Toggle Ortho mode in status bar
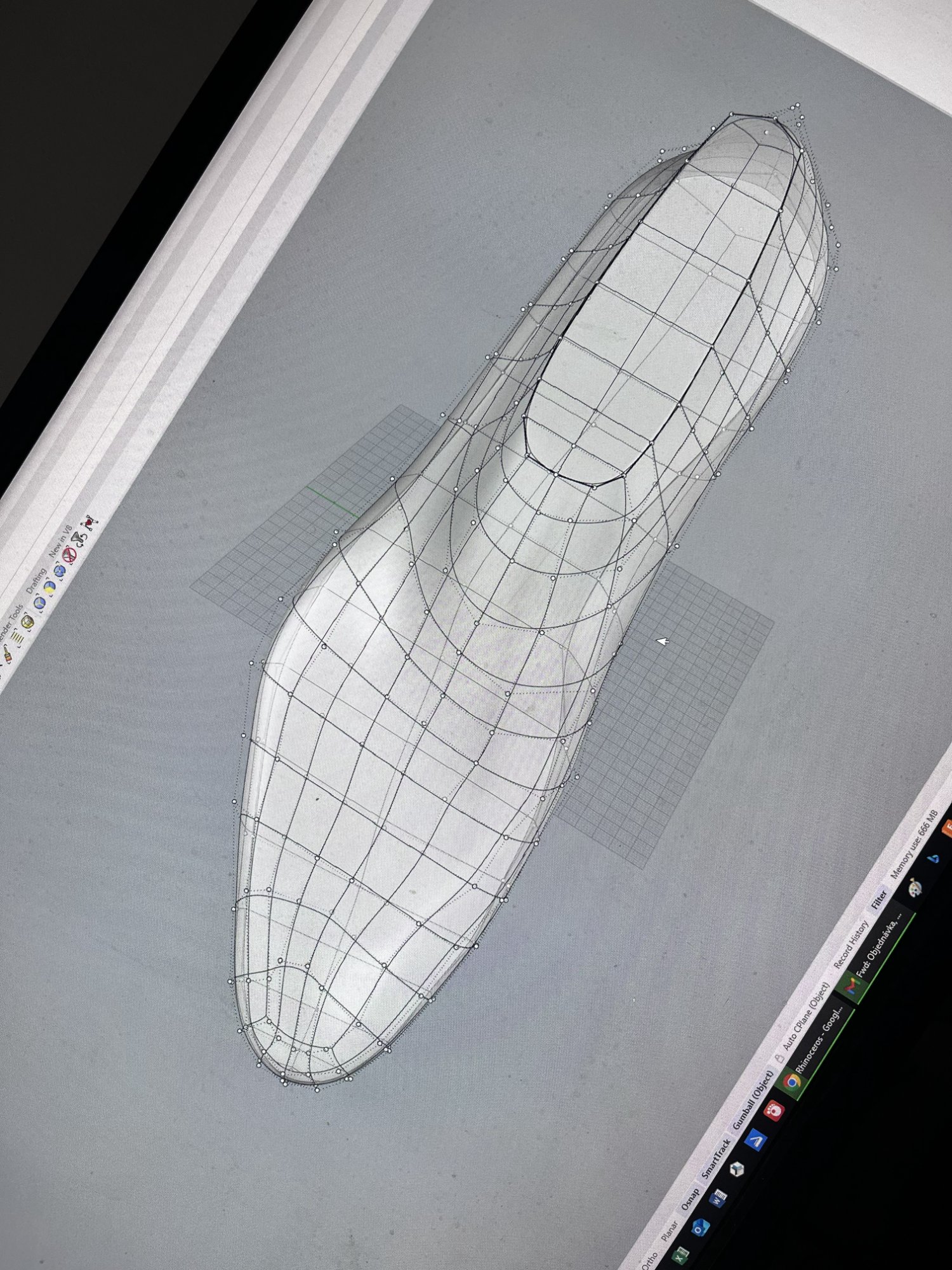Screen dimensions: 952x1270 [x=649, y=1260]
